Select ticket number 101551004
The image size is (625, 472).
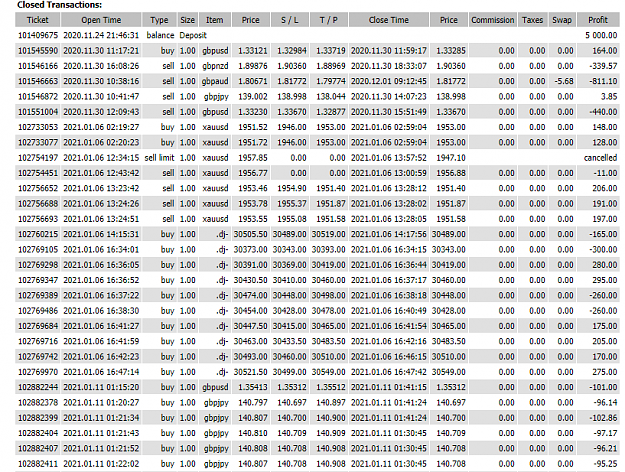click(x=38, y=112)
